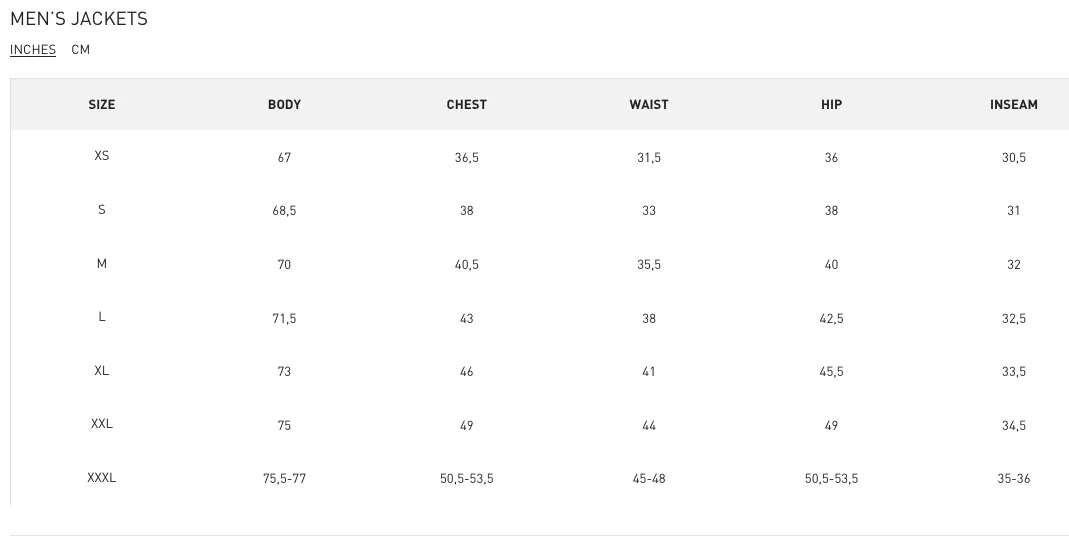
Task: Click body value 71,5 for size L
Action: tap(284, 318)
